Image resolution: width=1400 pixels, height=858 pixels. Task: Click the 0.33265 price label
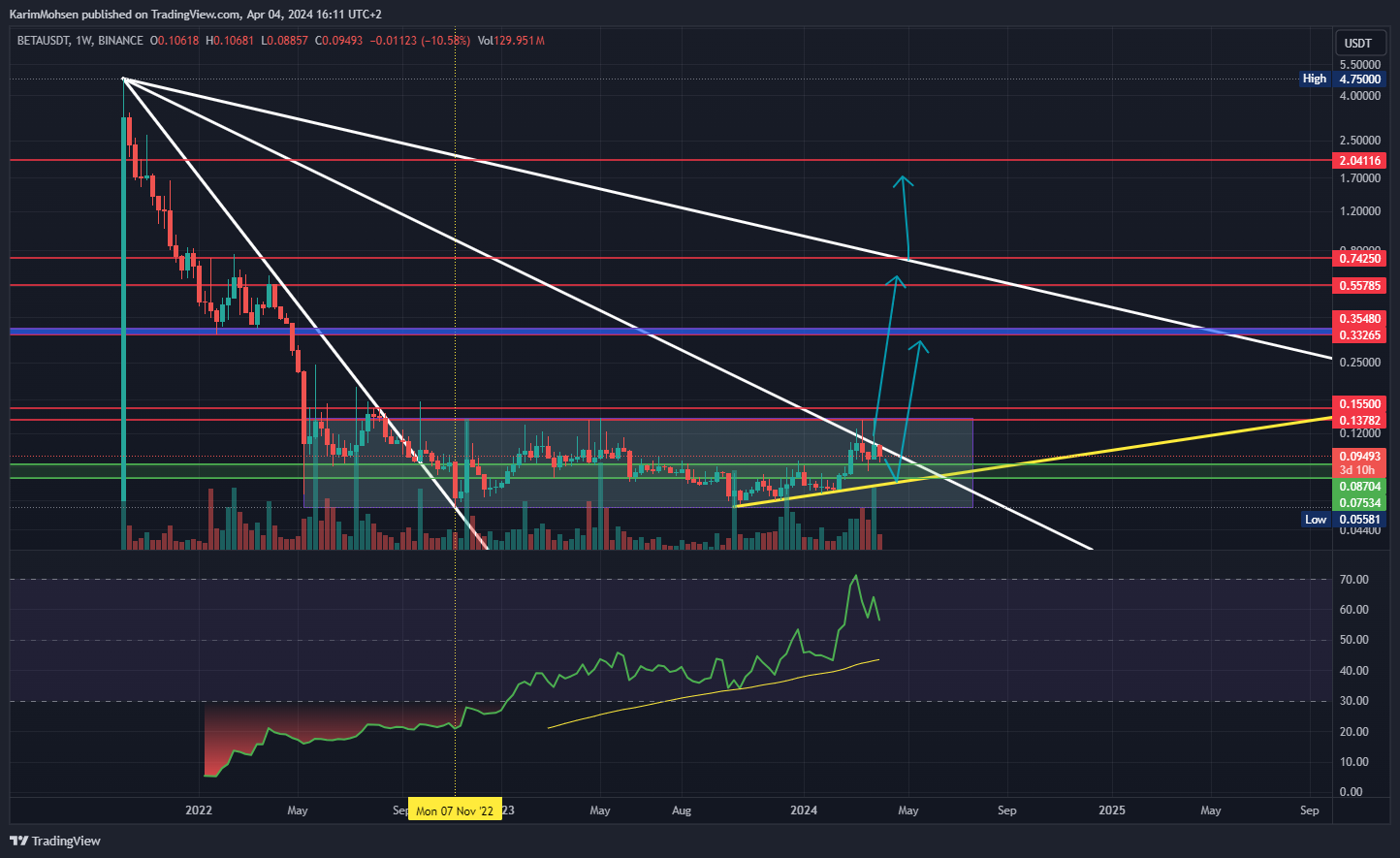coord(1359,335)
